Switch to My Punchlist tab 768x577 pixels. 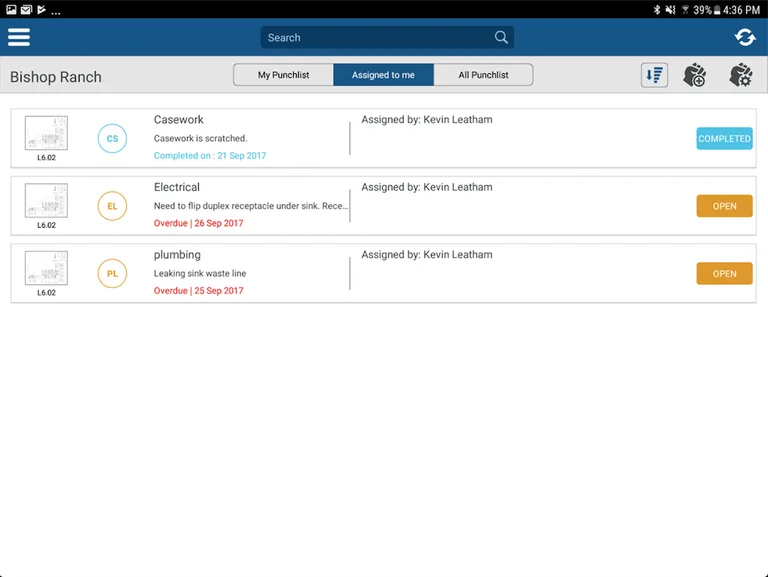tap(284, 75)
